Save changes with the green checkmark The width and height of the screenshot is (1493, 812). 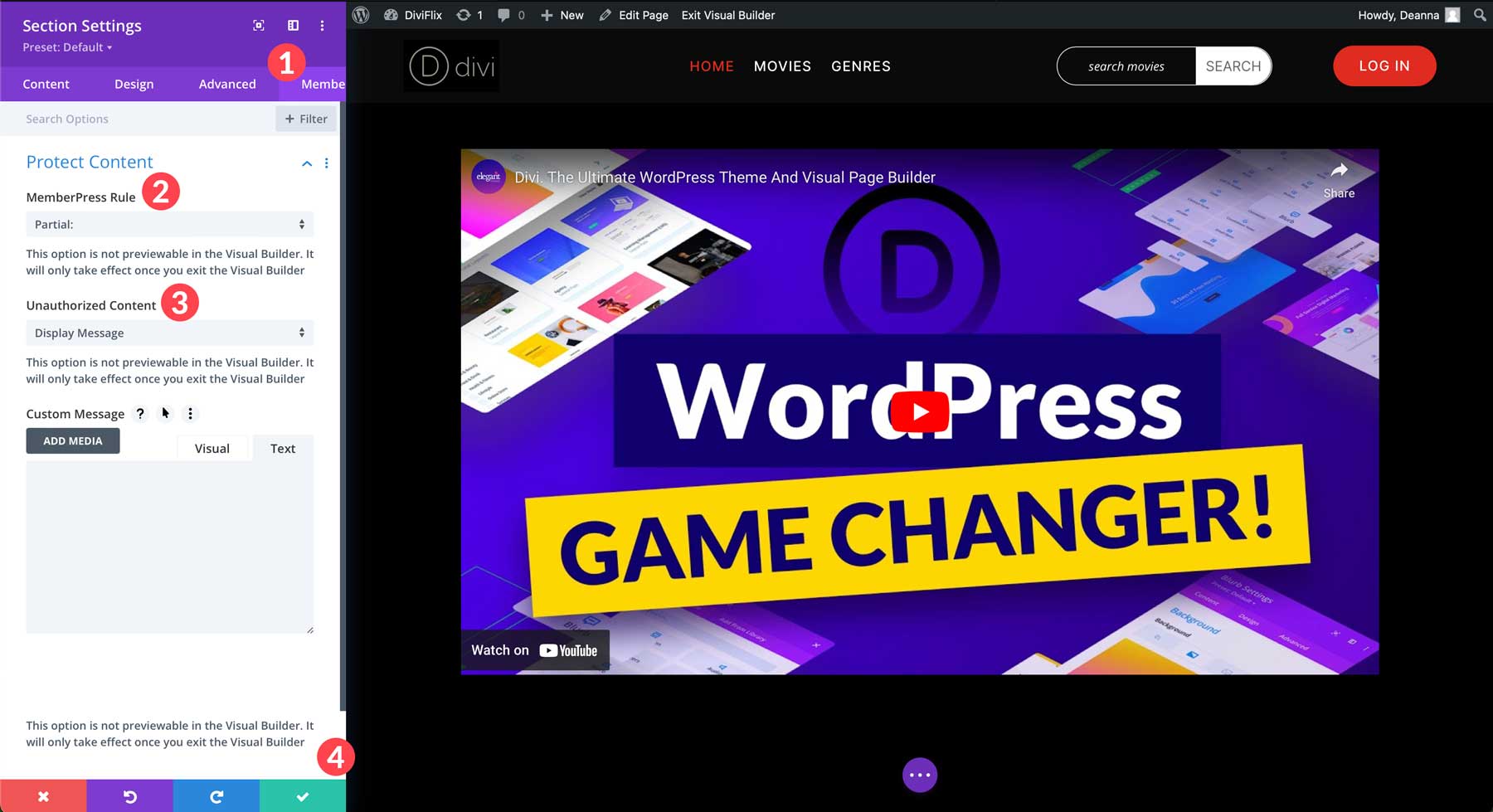(303, 796)
